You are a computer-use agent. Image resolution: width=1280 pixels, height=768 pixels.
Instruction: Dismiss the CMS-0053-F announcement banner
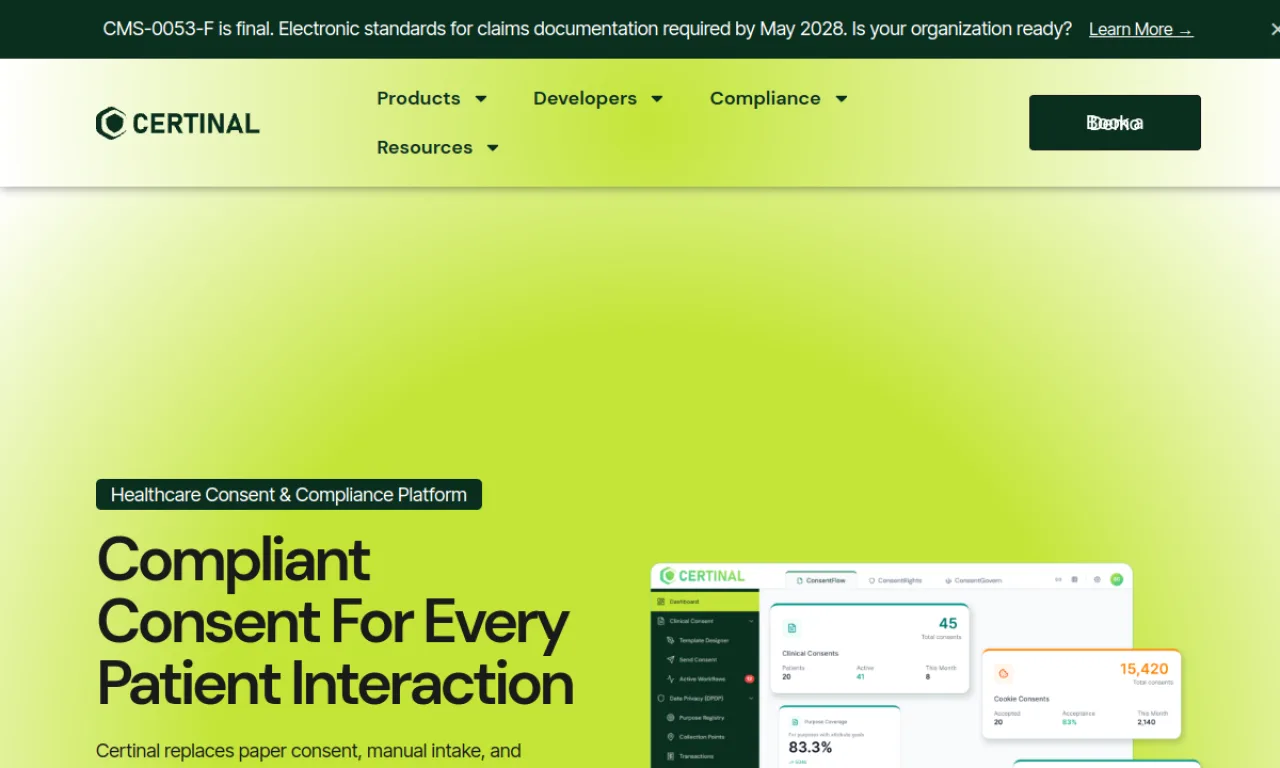1274,29
